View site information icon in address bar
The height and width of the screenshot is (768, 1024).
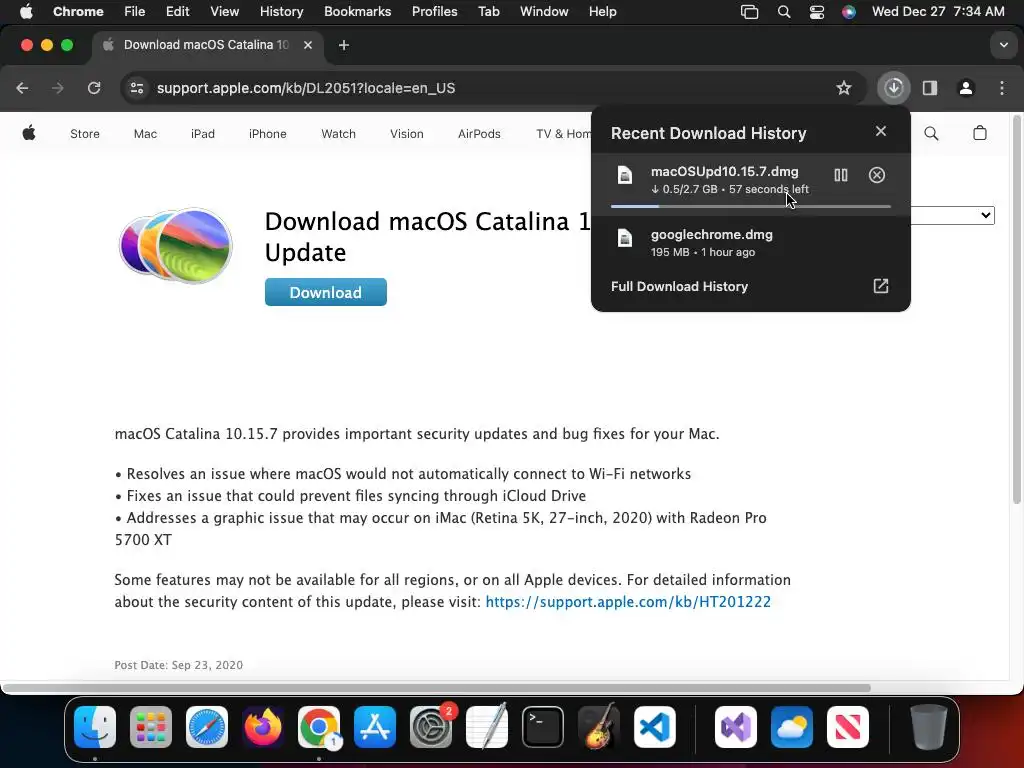pos(136,88)
